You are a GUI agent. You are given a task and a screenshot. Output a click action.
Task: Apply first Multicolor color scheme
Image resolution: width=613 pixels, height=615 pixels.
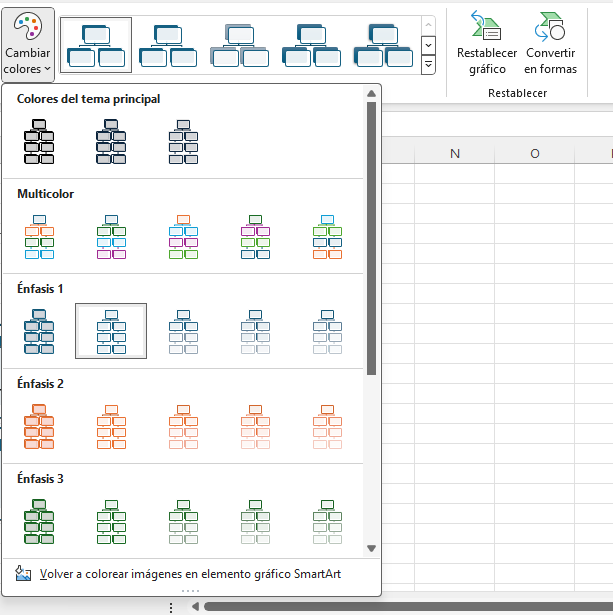39,237
